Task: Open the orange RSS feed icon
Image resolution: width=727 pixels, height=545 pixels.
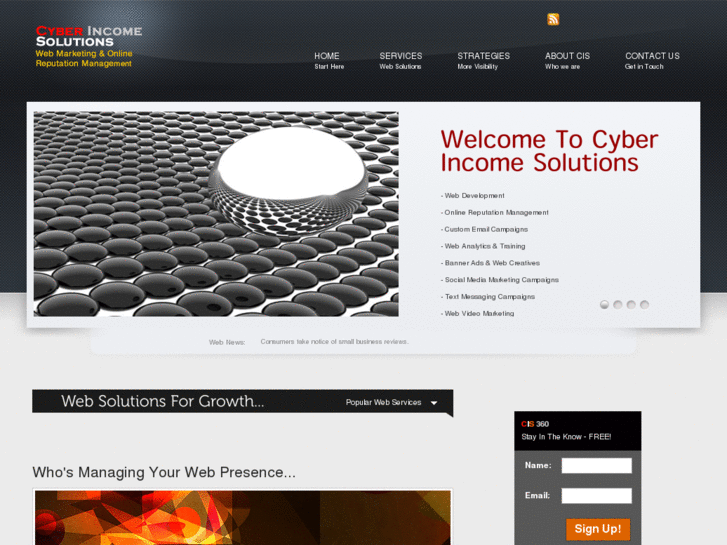Action: (x=553, y=19)
